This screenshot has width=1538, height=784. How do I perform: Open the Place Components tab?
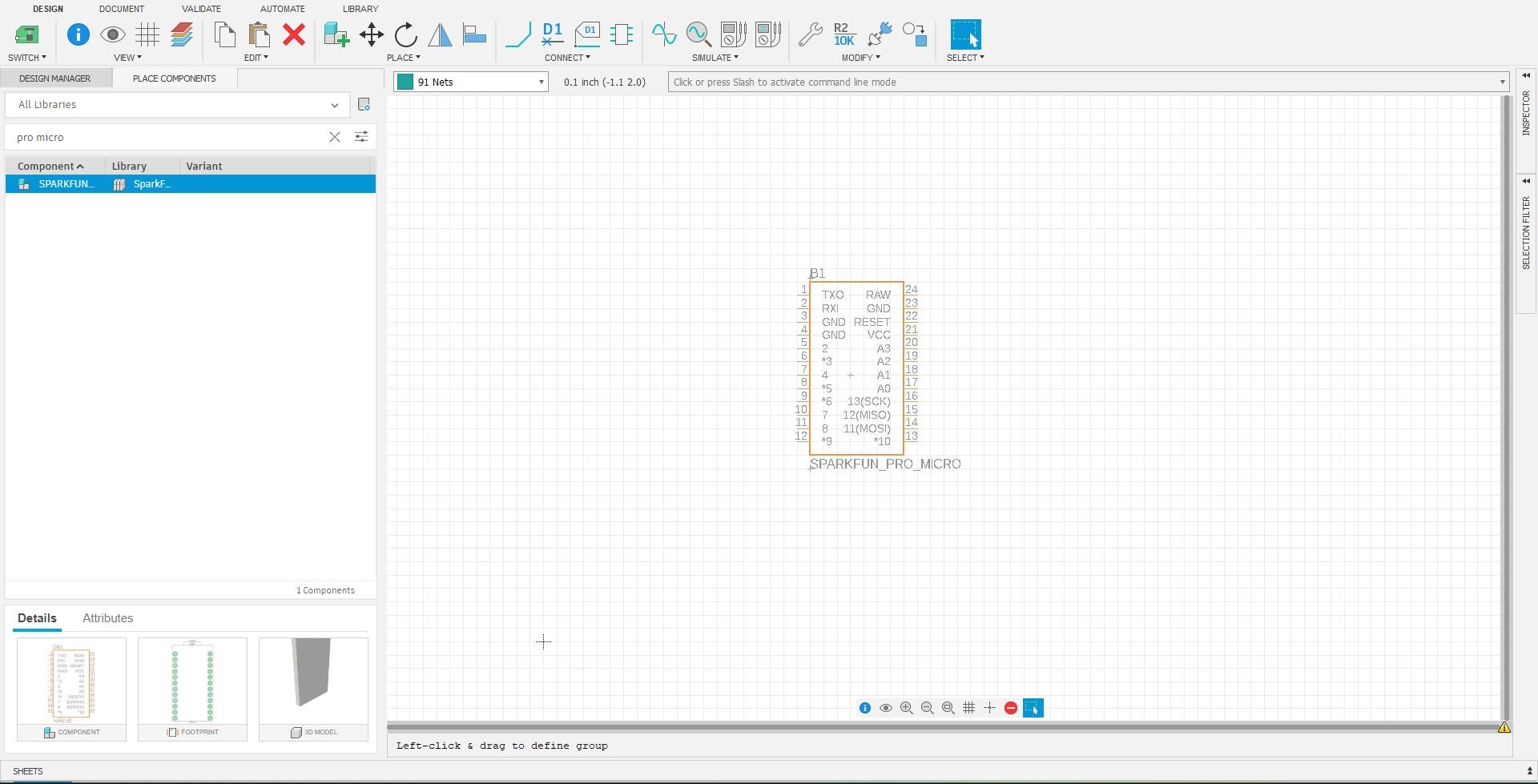174,78
